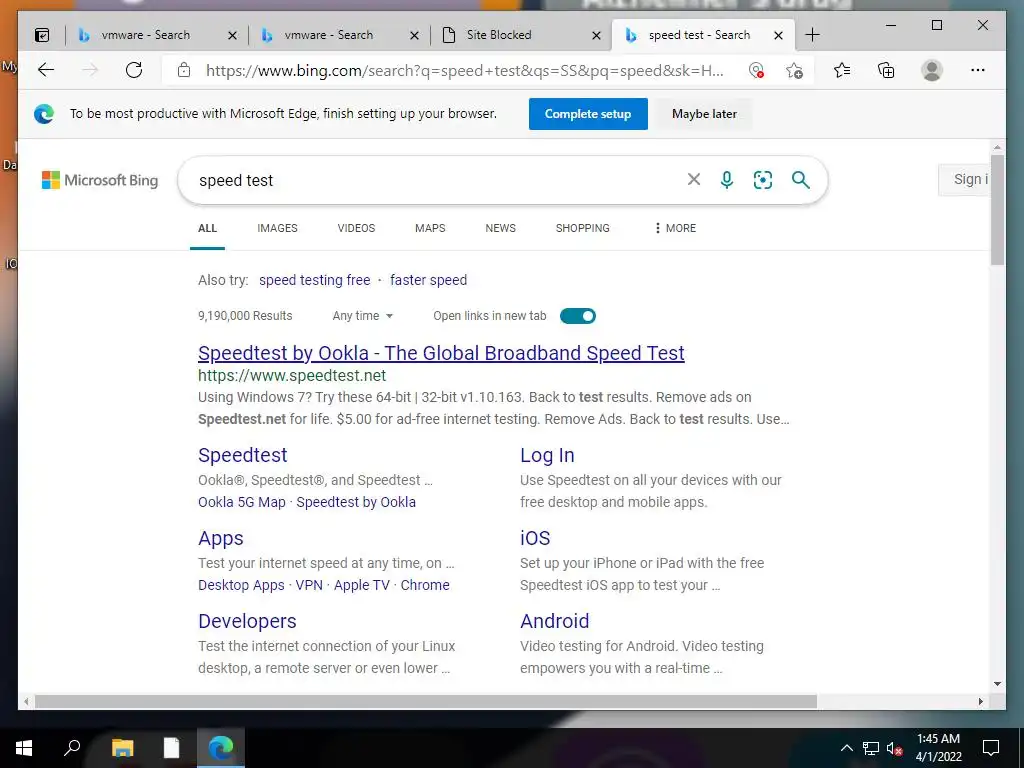
Task: Open a new tab
Action: point(812,35)
